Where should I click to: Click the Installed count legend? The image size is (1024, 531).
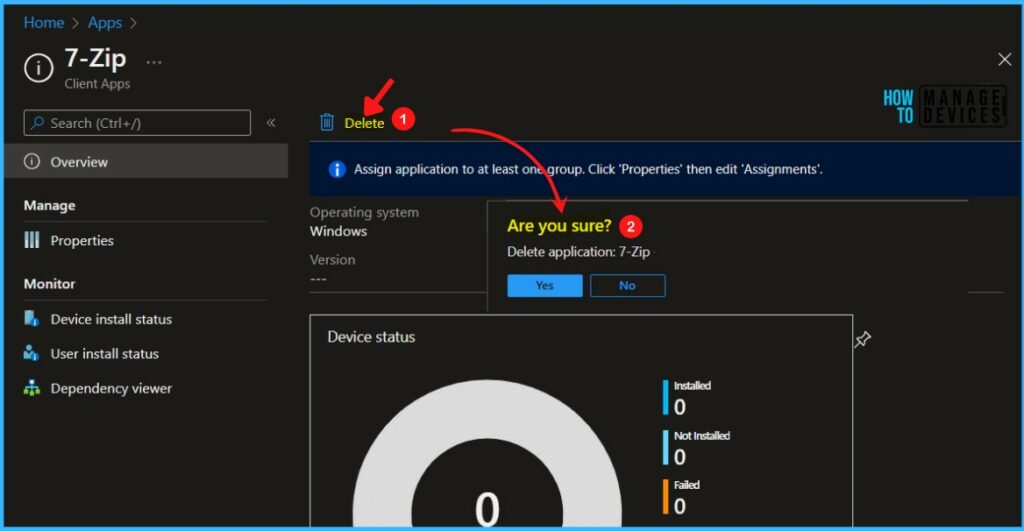[687, 398]
